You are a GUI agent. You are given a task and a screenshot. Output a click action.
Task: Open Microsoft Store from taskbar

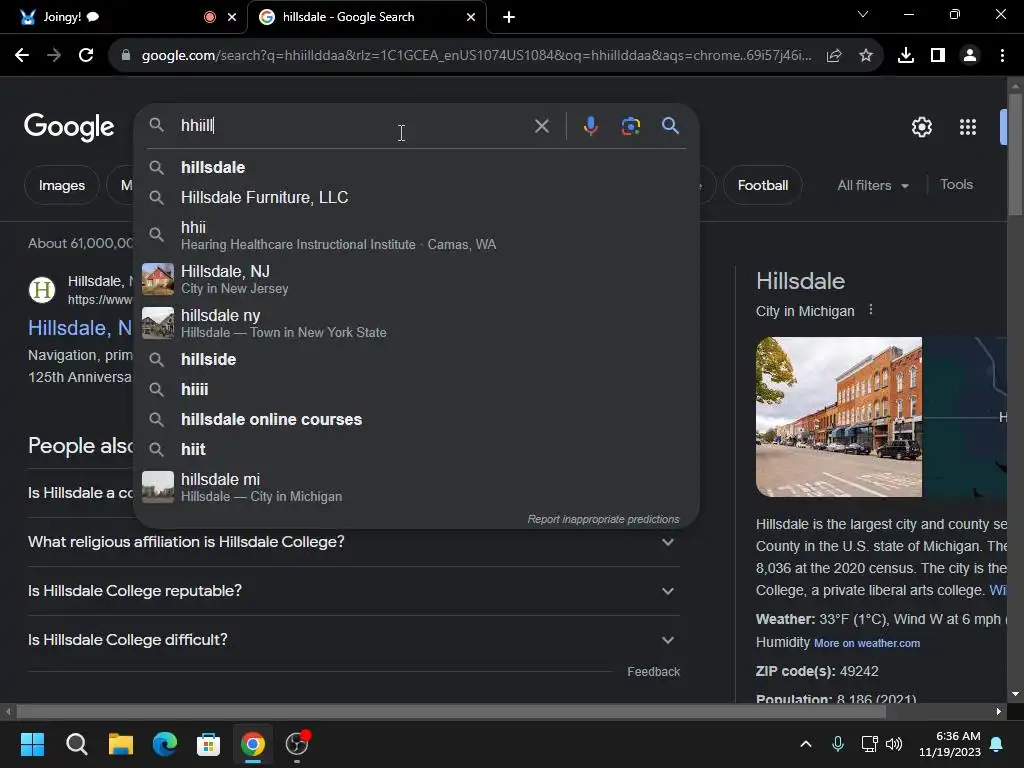tap(208, 744)
